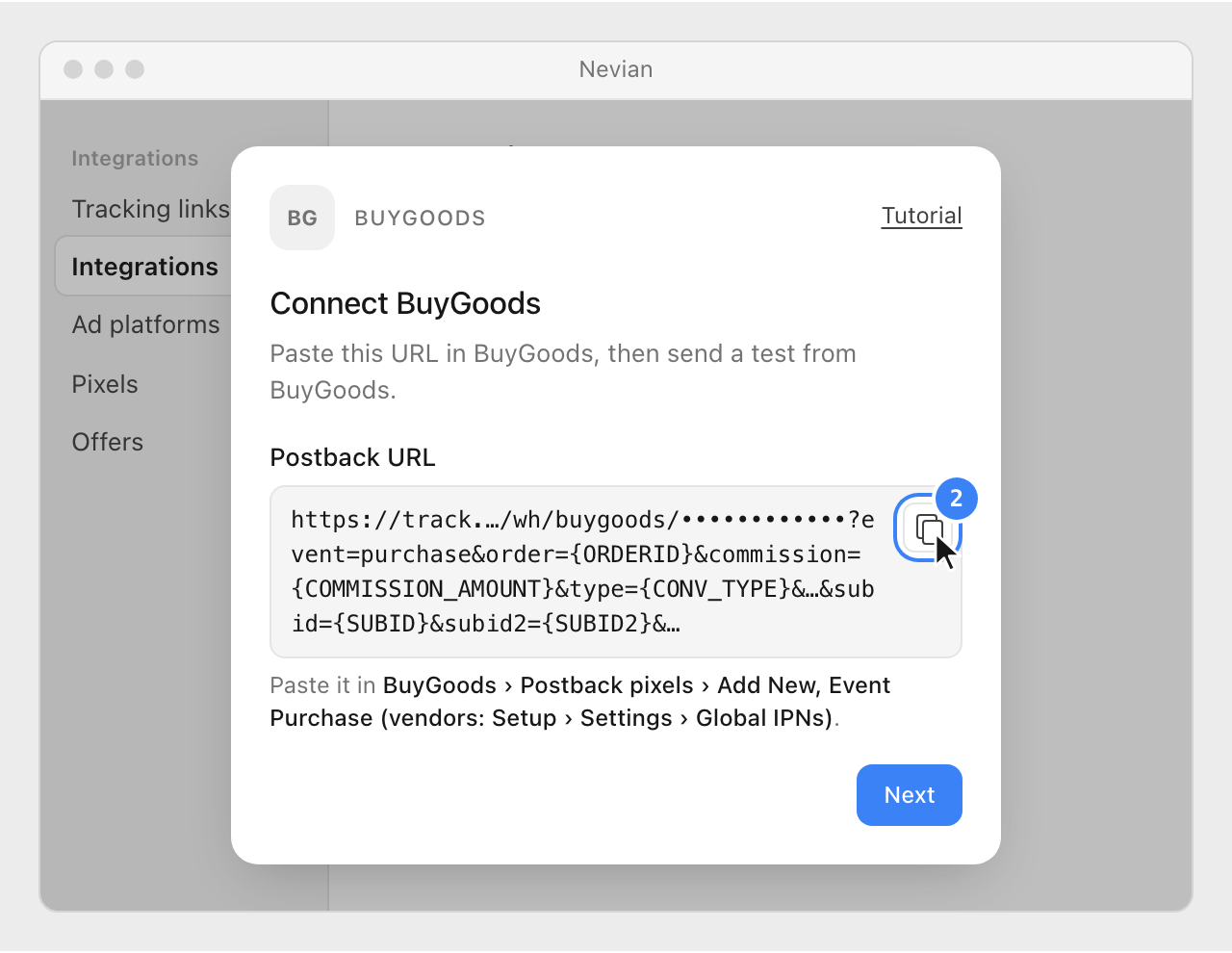1232x953 pixels.
Task: Copy the postback URL to clipboard
Action: (x=928, y=528)
